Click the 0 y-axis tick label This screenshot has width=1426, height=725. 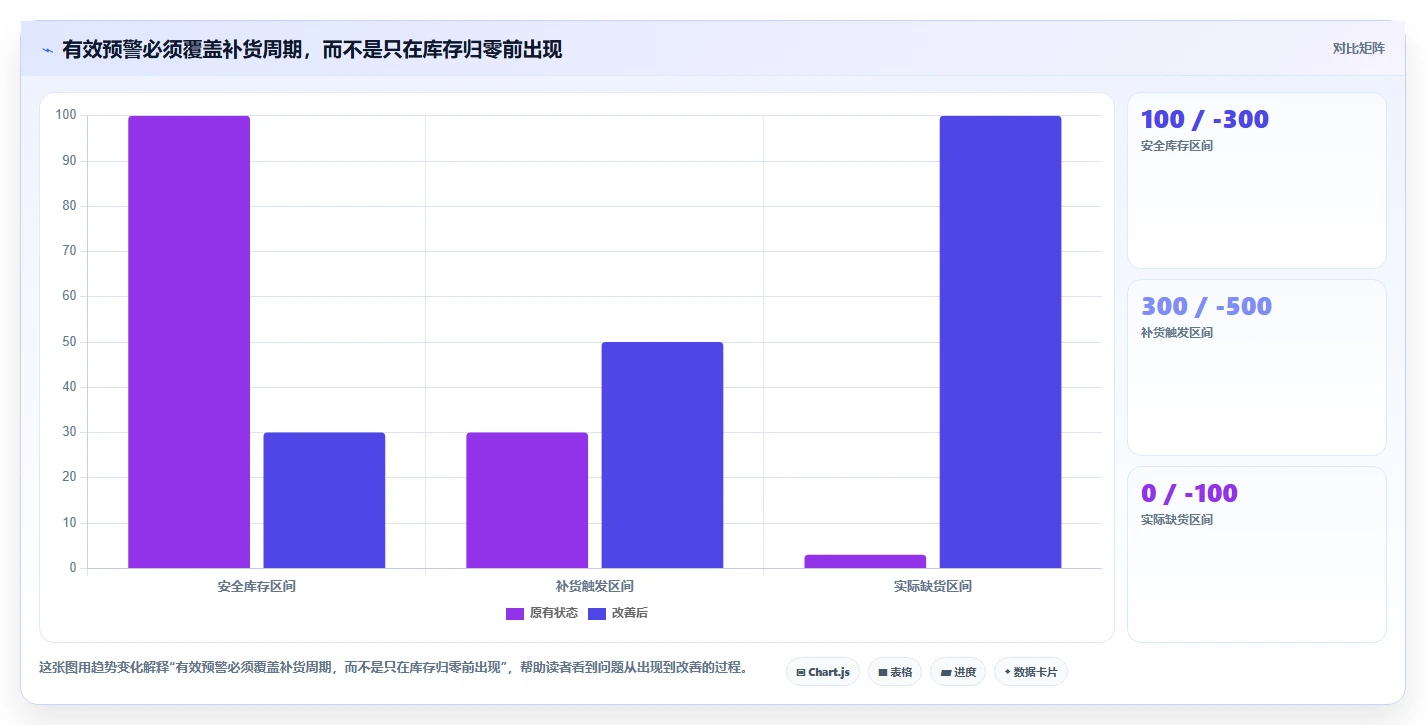tap(73, 568)
